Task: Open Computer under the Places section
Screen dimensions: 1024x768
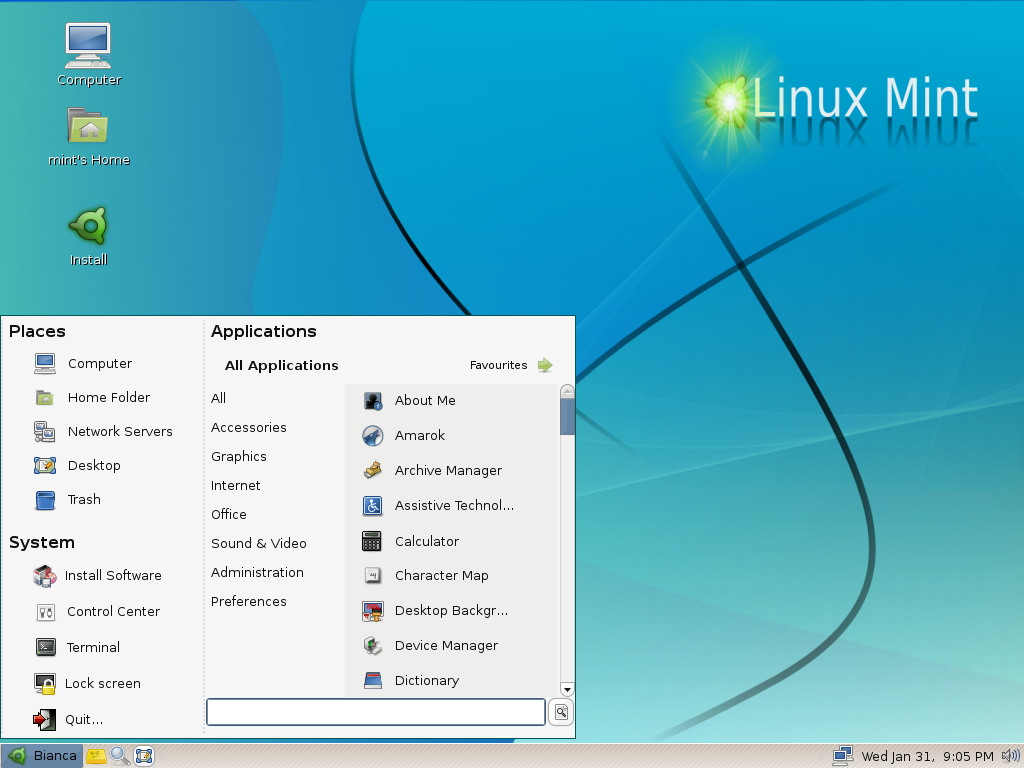Action: pyautogui.click(x=83, y=363)
